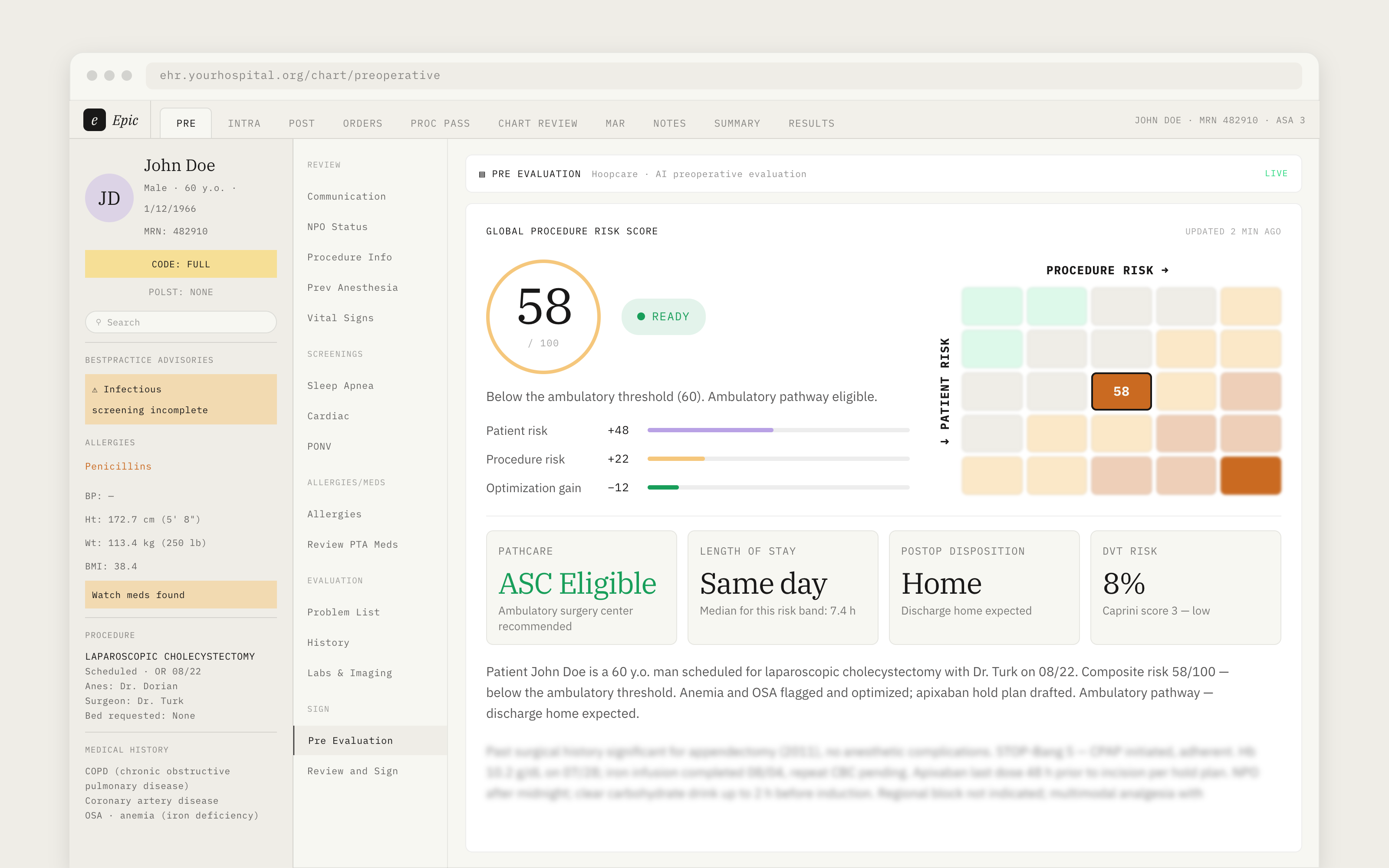Screen dimensions: 1389x868
Task: Click the highlighted 58 matrix cell
Action: click(x=1121, y=391)
